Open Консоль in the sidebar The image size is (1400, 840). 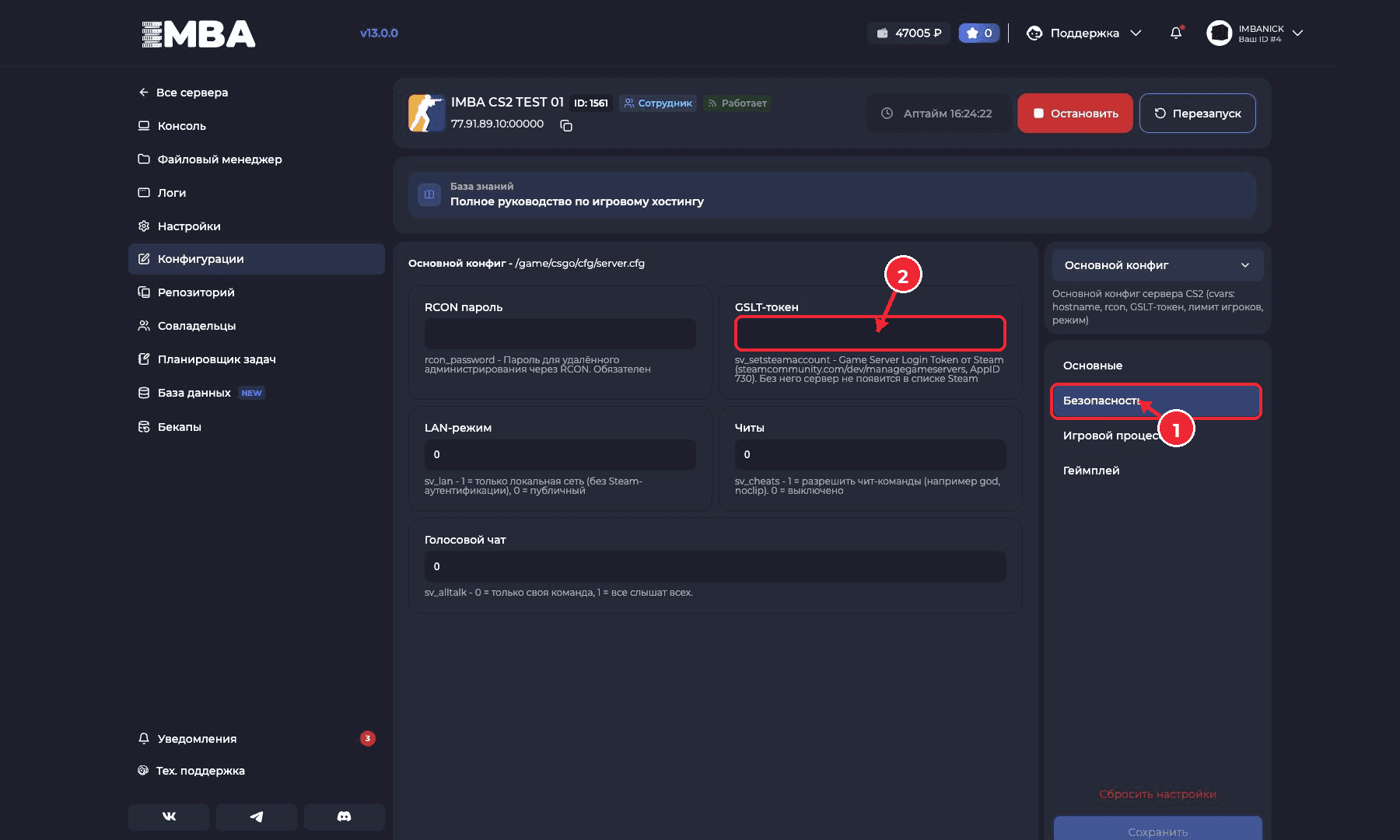click(x=257, y=126)
